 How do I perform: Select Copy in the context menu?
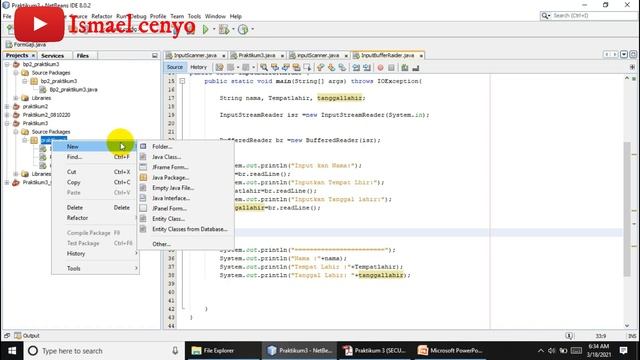coord(96,182)
